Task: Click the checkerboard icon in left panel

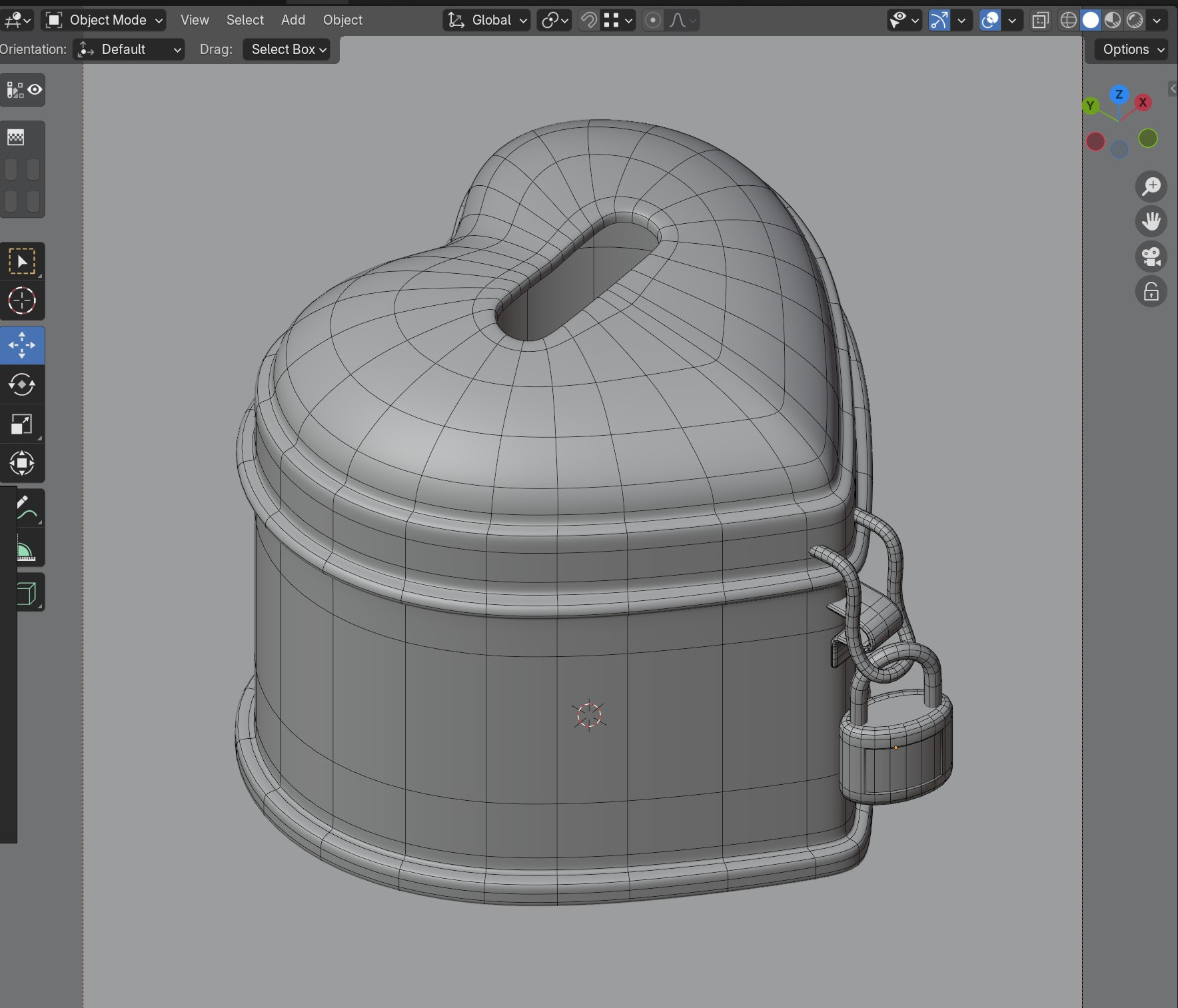Action: coord(15,138)
